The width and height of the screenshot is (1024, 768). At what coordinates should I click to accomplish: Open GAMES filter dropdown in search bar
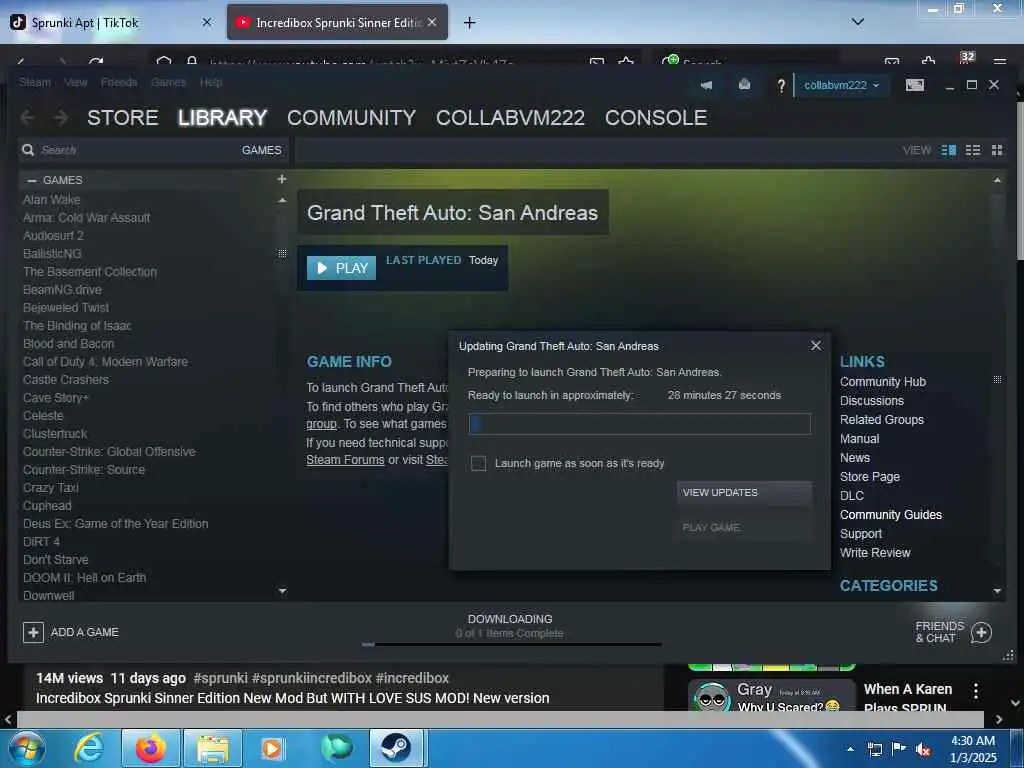(261, 150)
